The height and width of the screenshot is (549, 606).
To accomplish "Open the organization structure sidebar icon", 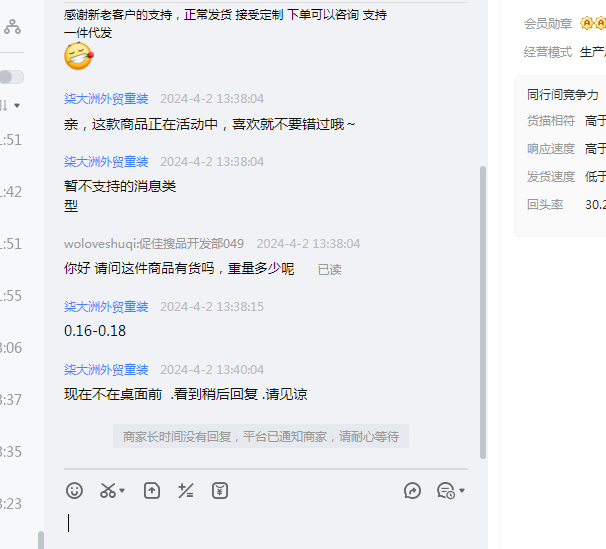I will pyautogui.click(x=12, y=27).
